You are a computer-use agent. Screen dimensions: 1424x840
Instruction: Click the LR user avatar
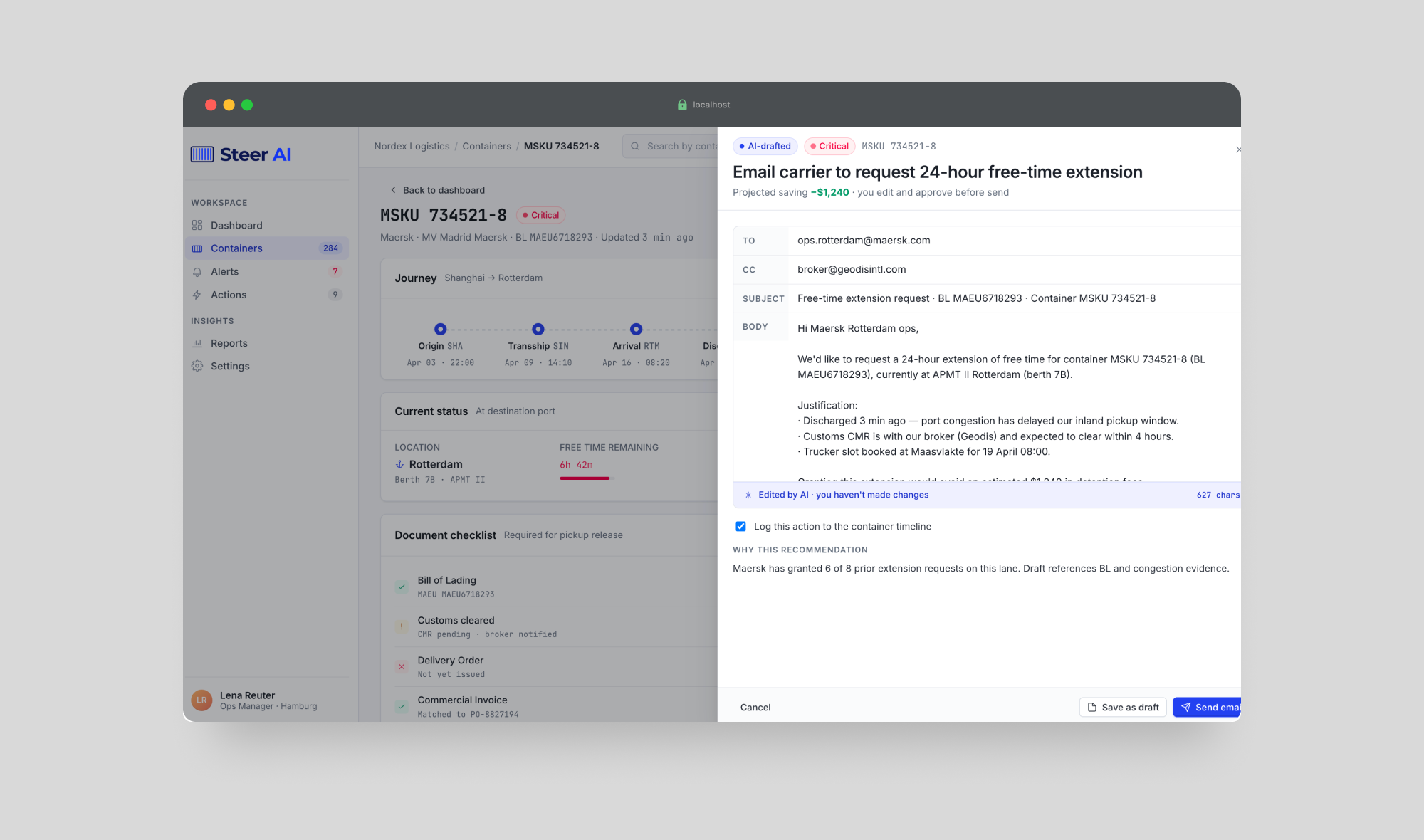[x=201, y=700]
